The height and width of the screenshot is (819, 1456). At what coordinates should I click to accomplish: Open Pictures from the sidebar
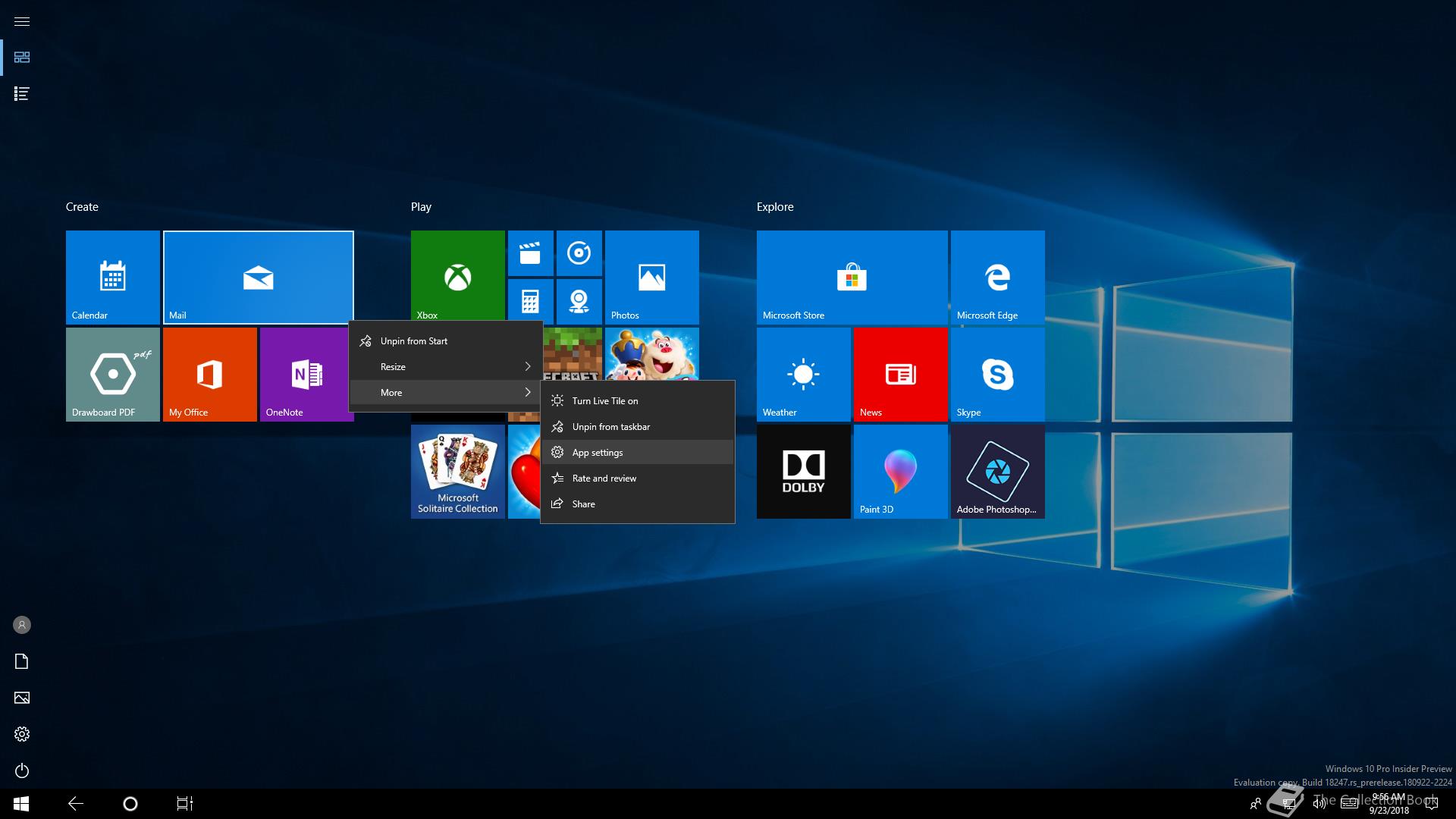tap(22, 698)
